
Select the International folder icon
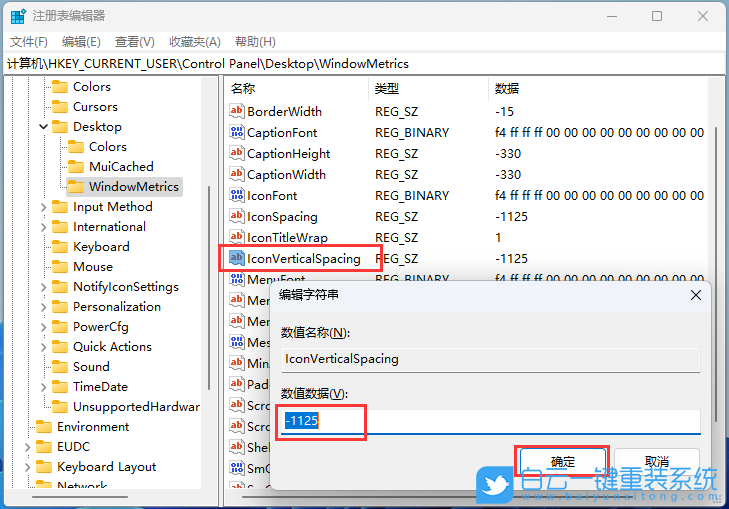pos(60,227)
